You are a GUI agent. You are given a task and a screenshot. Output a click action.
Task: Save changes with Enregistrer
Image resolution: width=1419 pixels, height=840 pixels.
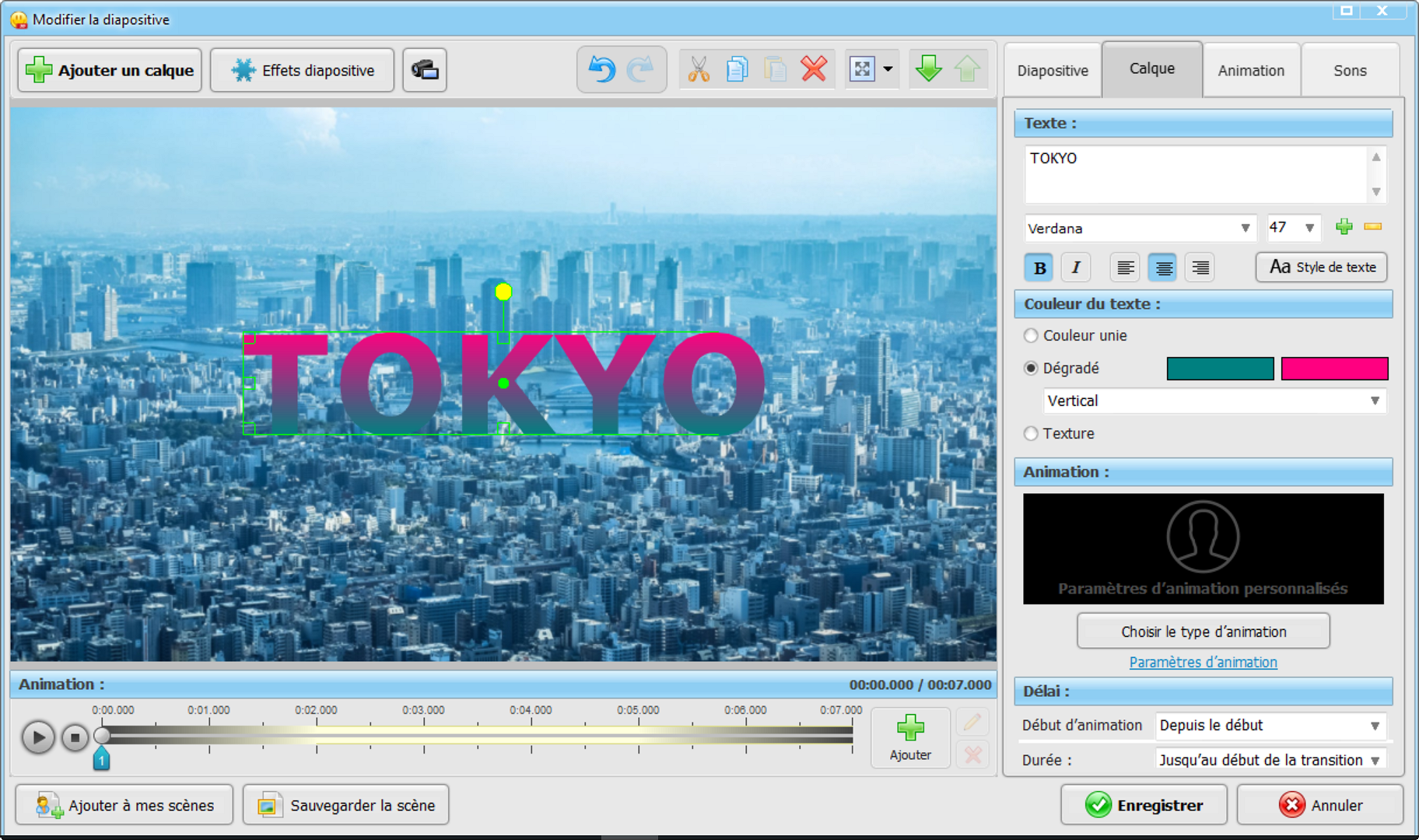click(x=1144, y=806)
